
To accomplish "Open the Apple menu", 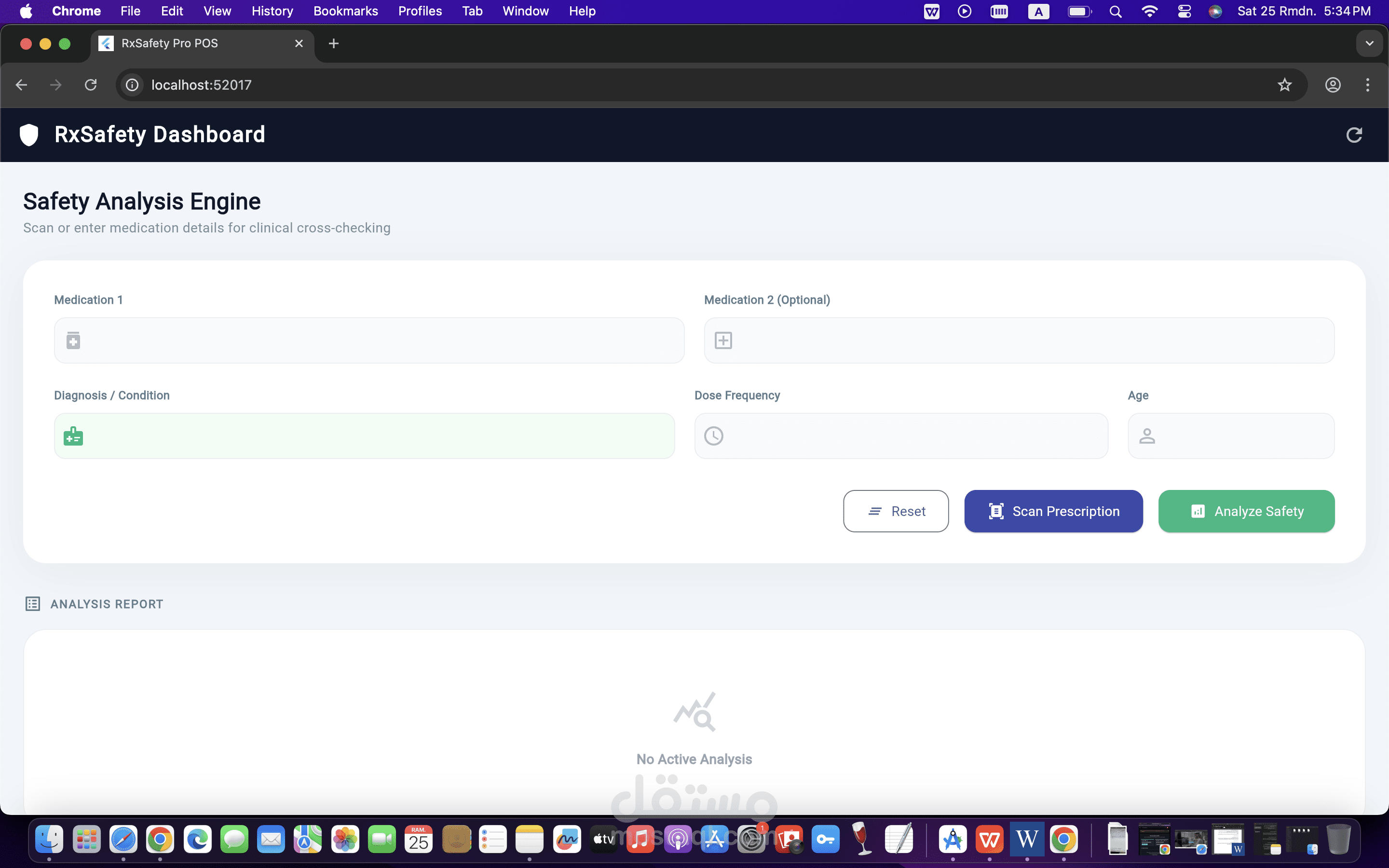I will 27,12.
